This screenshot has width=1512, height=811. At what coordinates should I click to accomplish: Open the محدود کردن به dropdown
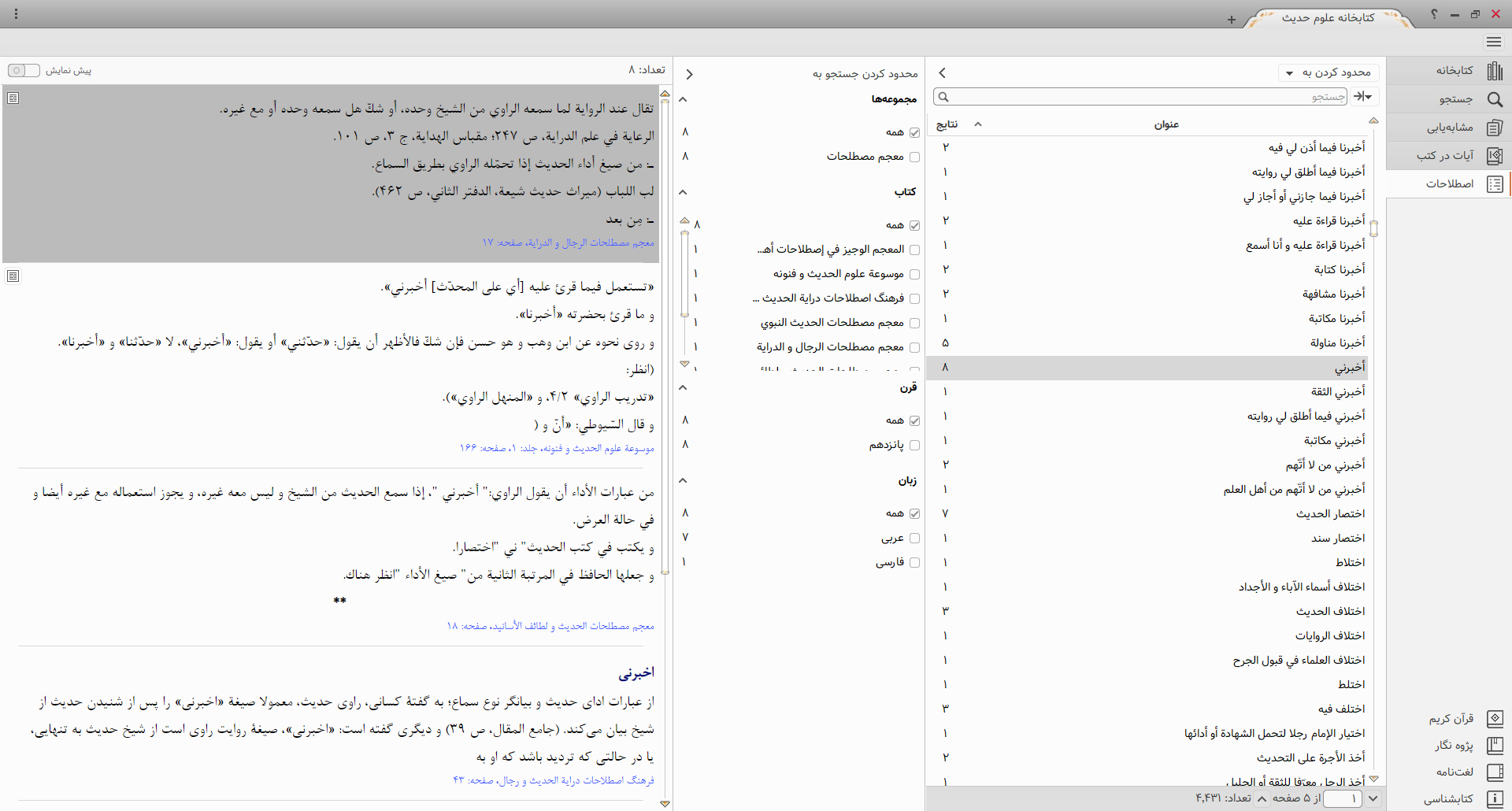tap(1329, 73)
